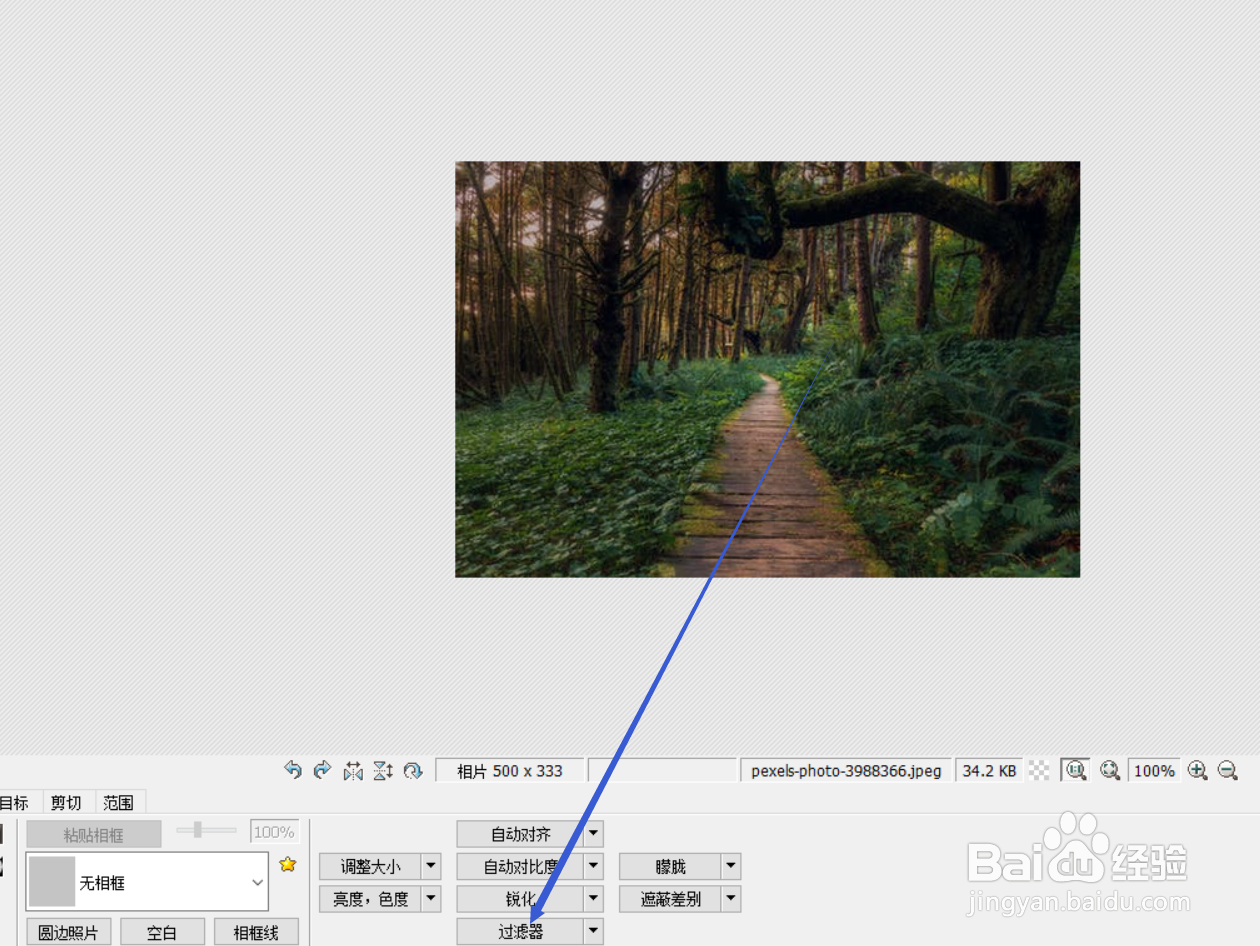Click the zoom 100% value field
The height and width of the screenshot is (946, 1260).
tap(1154, 770)
